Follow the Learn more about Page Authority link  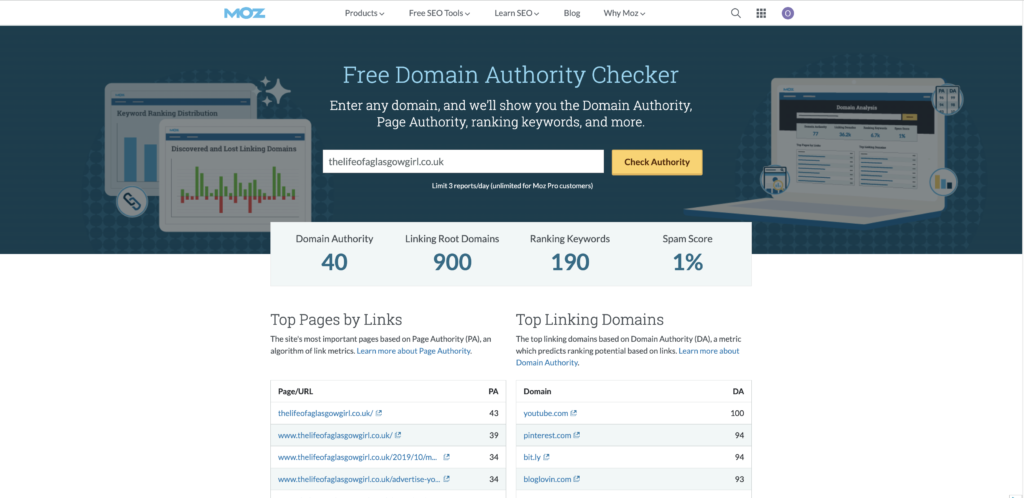coord(414,350)
